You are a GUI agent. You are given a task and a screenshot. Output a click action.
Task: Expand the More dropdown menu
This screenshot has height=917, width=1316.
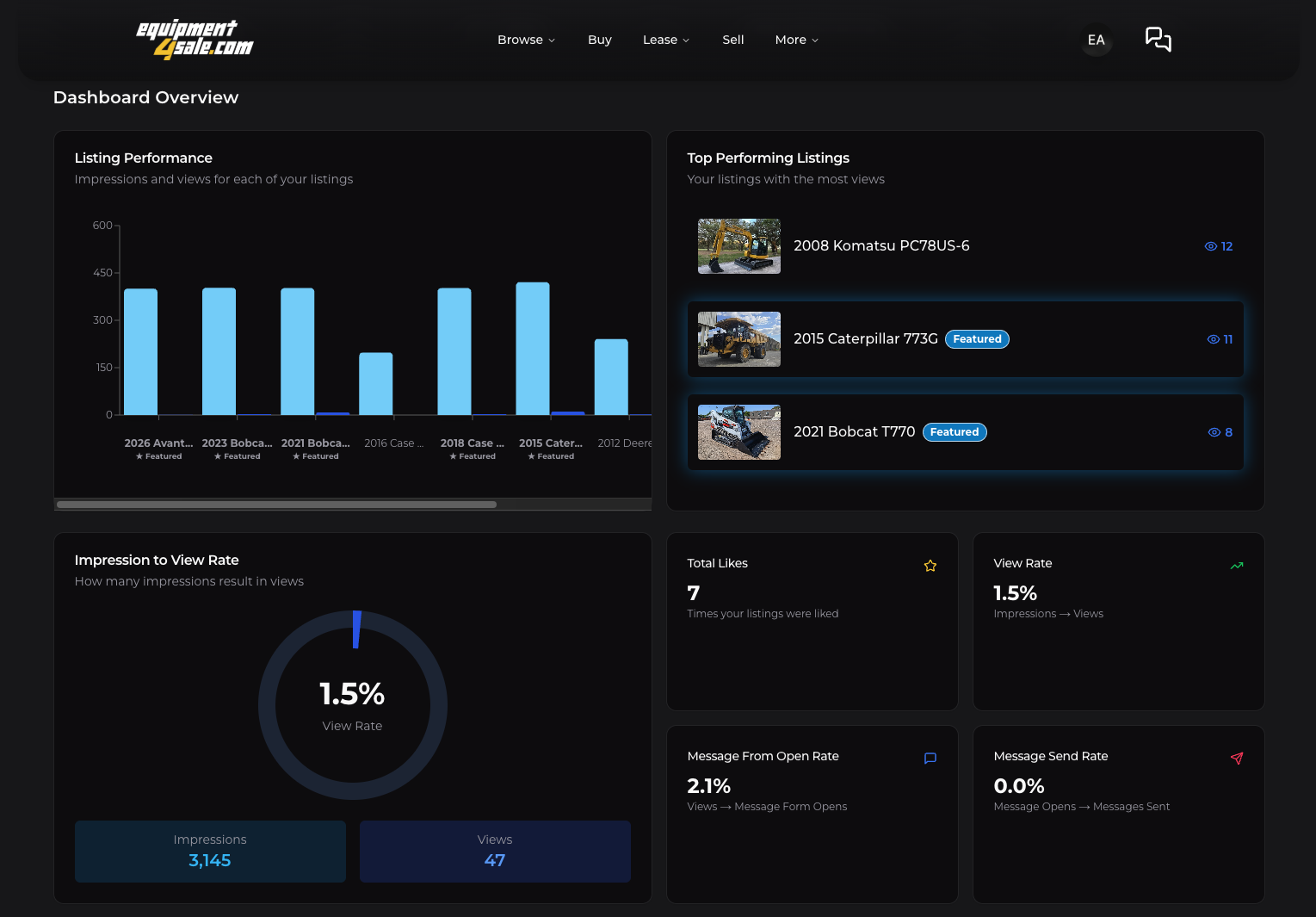(795, 40)
